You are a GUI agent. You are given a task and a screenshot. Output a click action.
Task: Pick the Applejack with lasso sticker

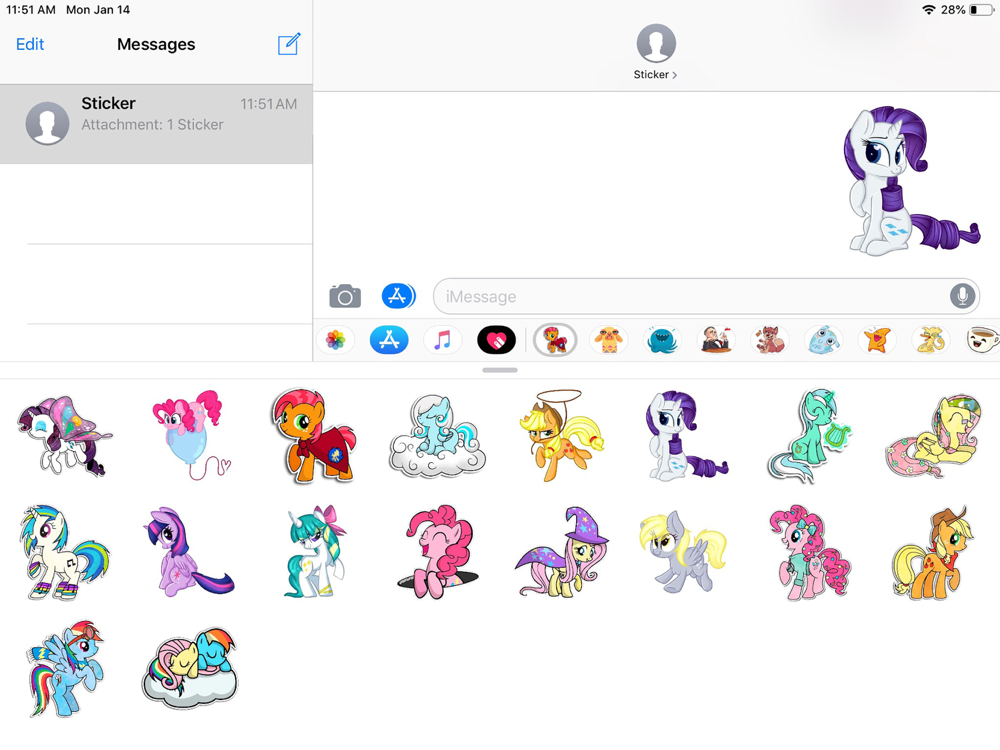562,435
